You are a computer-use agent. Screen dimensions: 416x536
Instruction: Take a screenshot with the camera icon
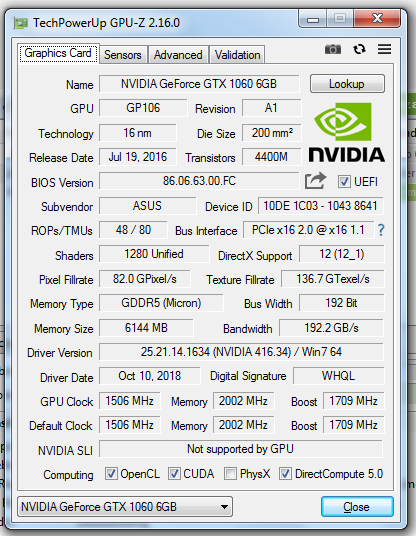coord(333,50)
